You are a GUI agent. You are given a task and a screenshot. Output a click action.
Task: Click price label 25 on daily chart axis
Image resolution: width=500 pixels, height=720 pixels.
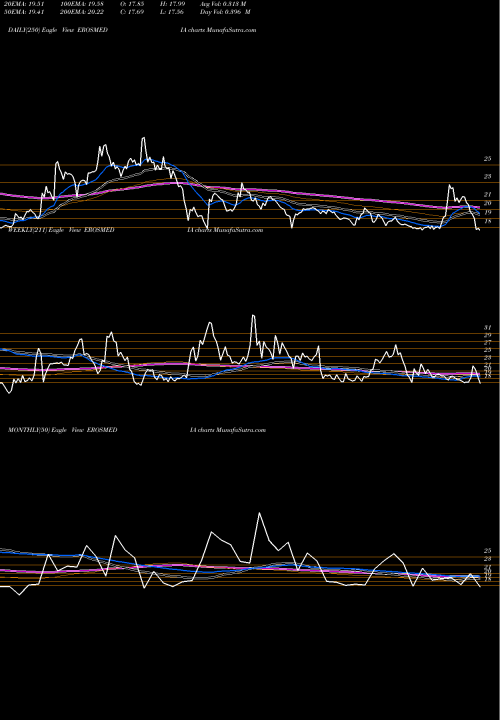pos(487,159)
